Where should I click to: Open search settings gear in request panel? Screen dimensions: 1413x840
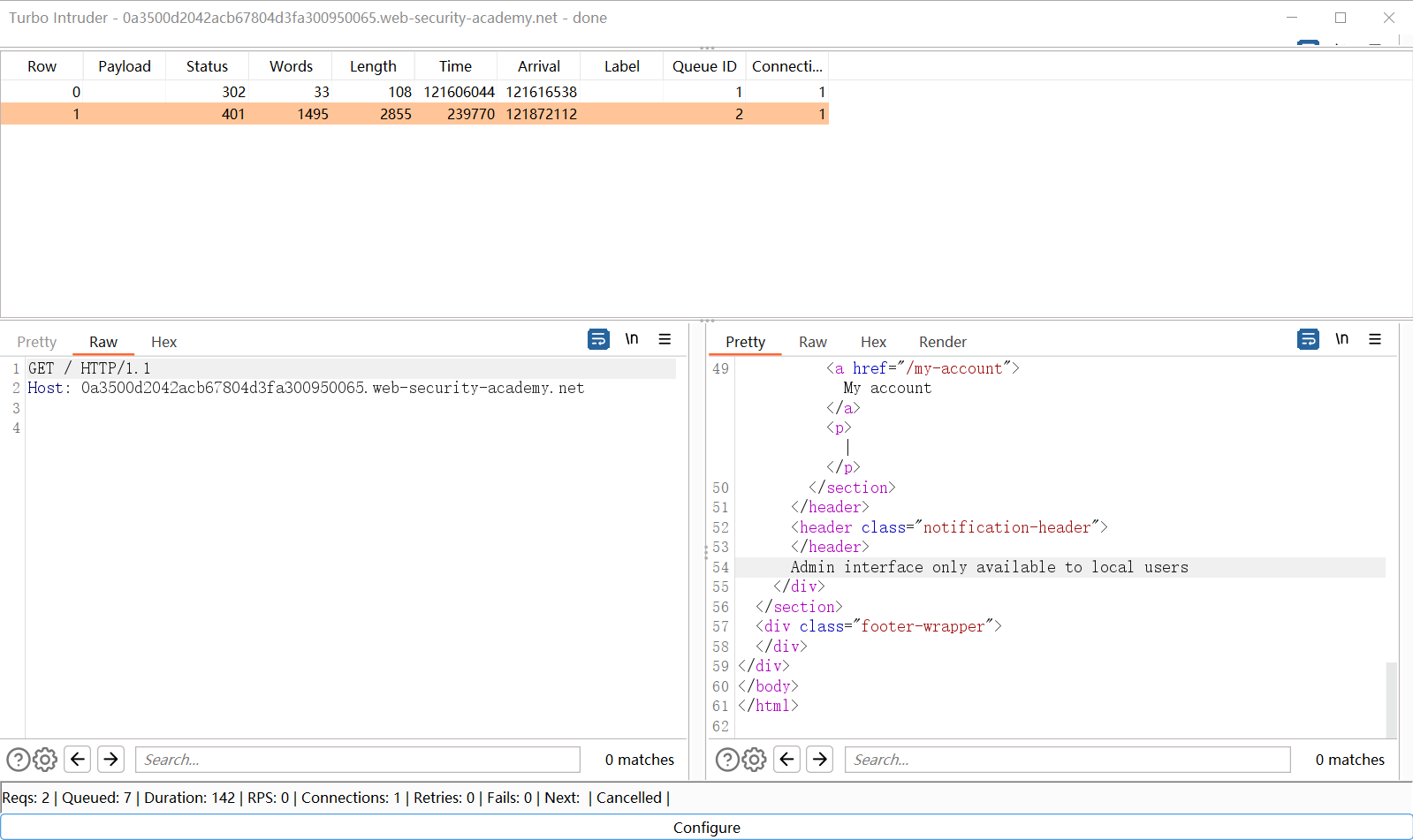point(46,760)
